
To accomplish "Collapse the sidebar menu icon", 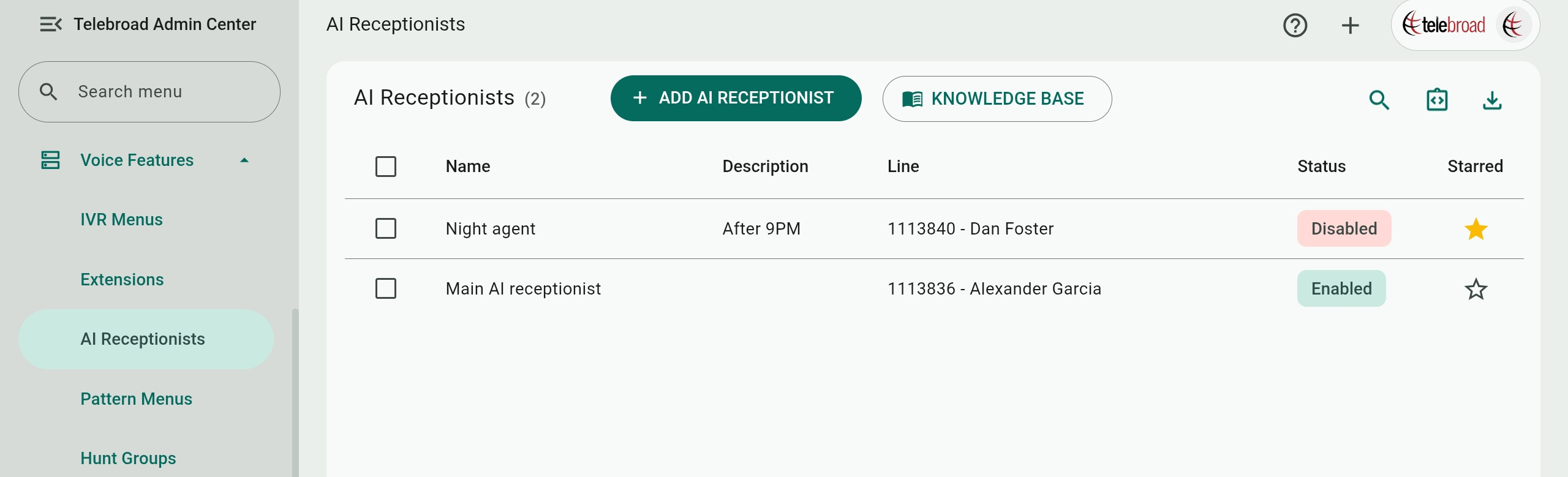I will click(x=51, y=24).
